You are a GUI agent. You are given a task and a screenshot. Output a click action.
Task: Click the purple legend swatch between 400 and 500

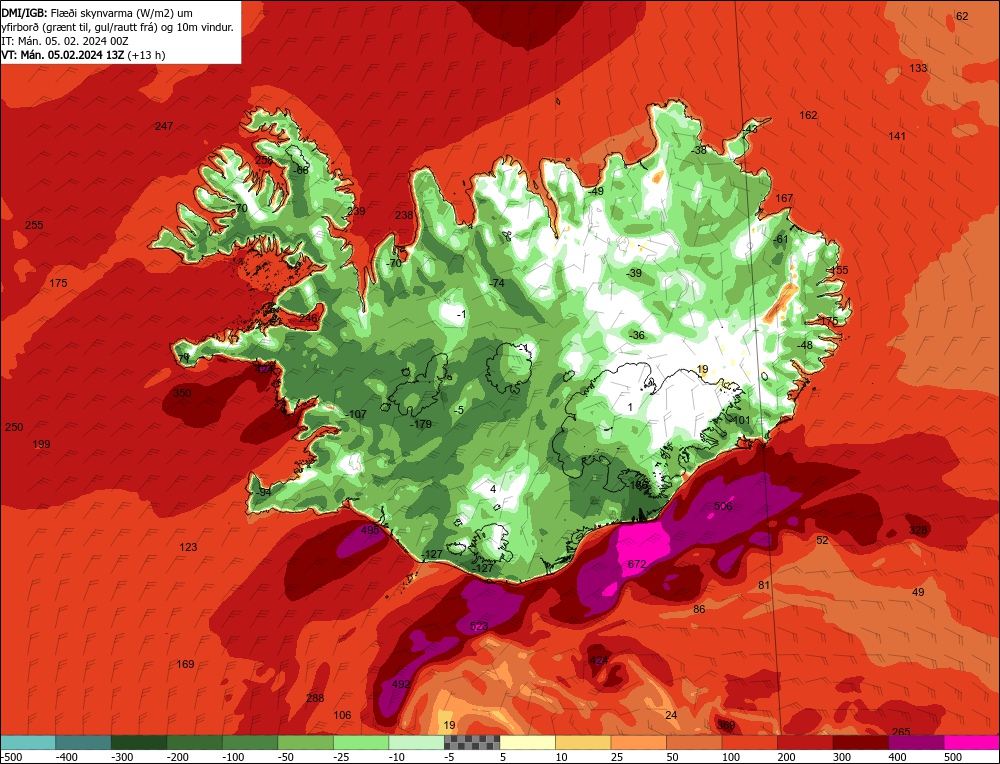click(x=916, y=742)
